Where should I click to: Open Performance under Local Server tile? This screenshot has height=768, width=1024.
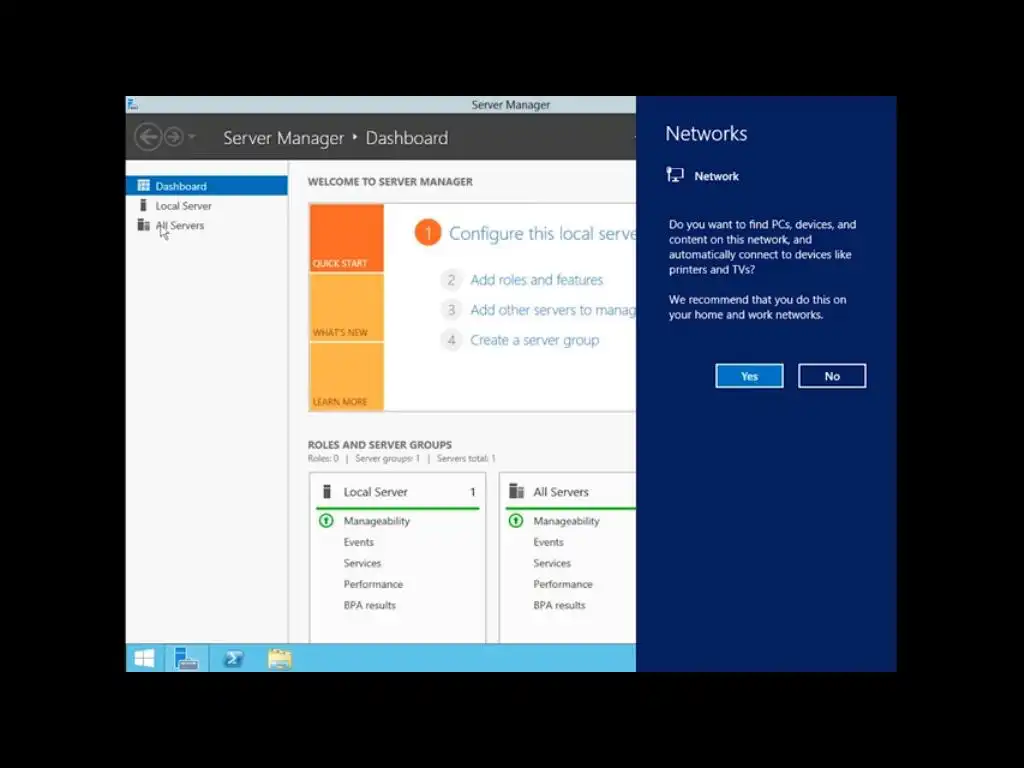(x=373, y=584)
